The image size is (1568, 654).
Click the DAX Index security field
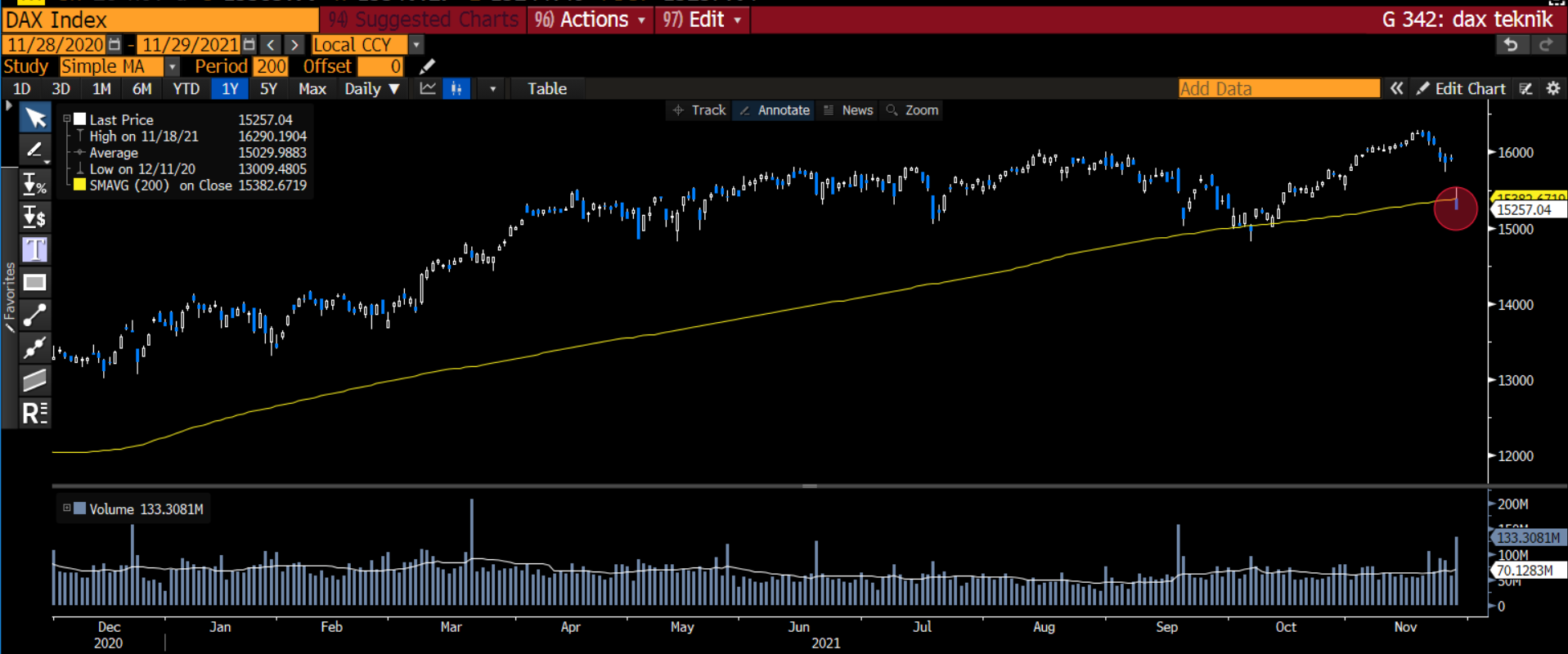[160, 20]
